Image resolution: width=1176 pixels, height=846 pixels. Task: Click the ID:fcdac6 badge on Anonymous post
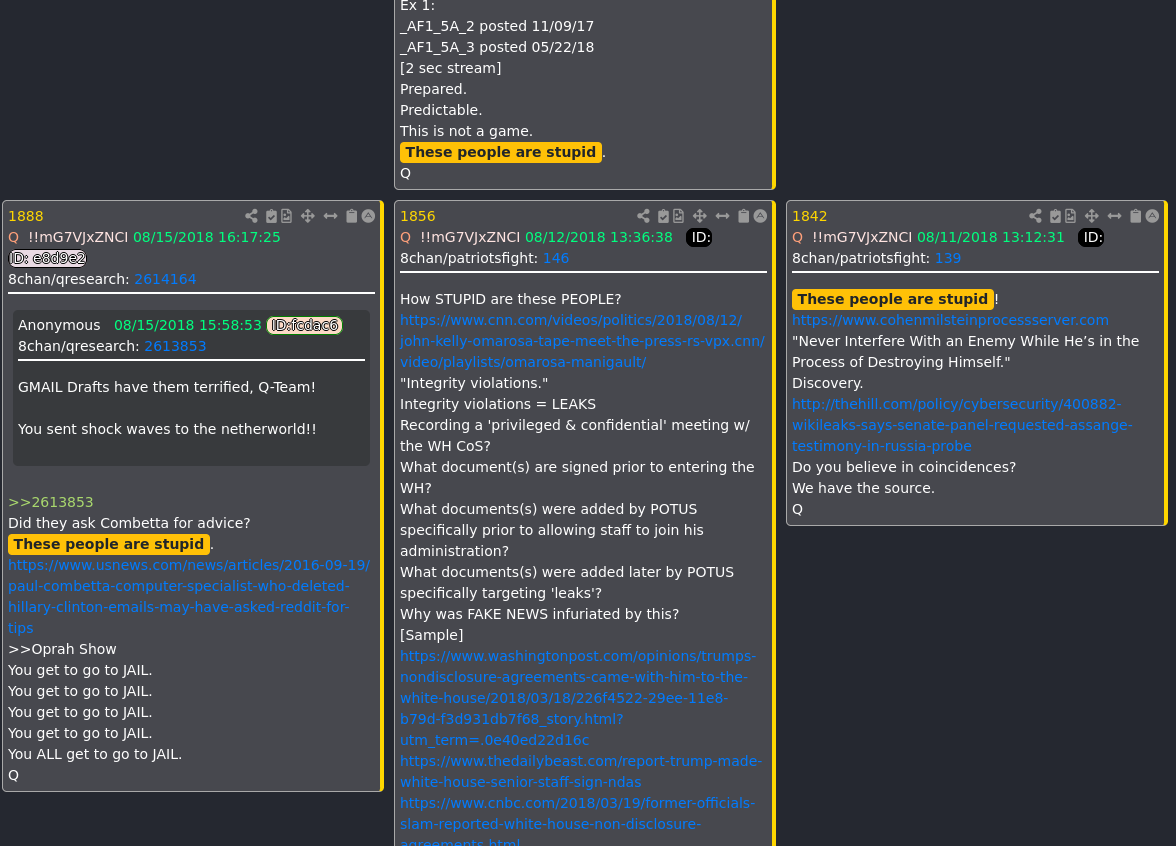point(304,325)
